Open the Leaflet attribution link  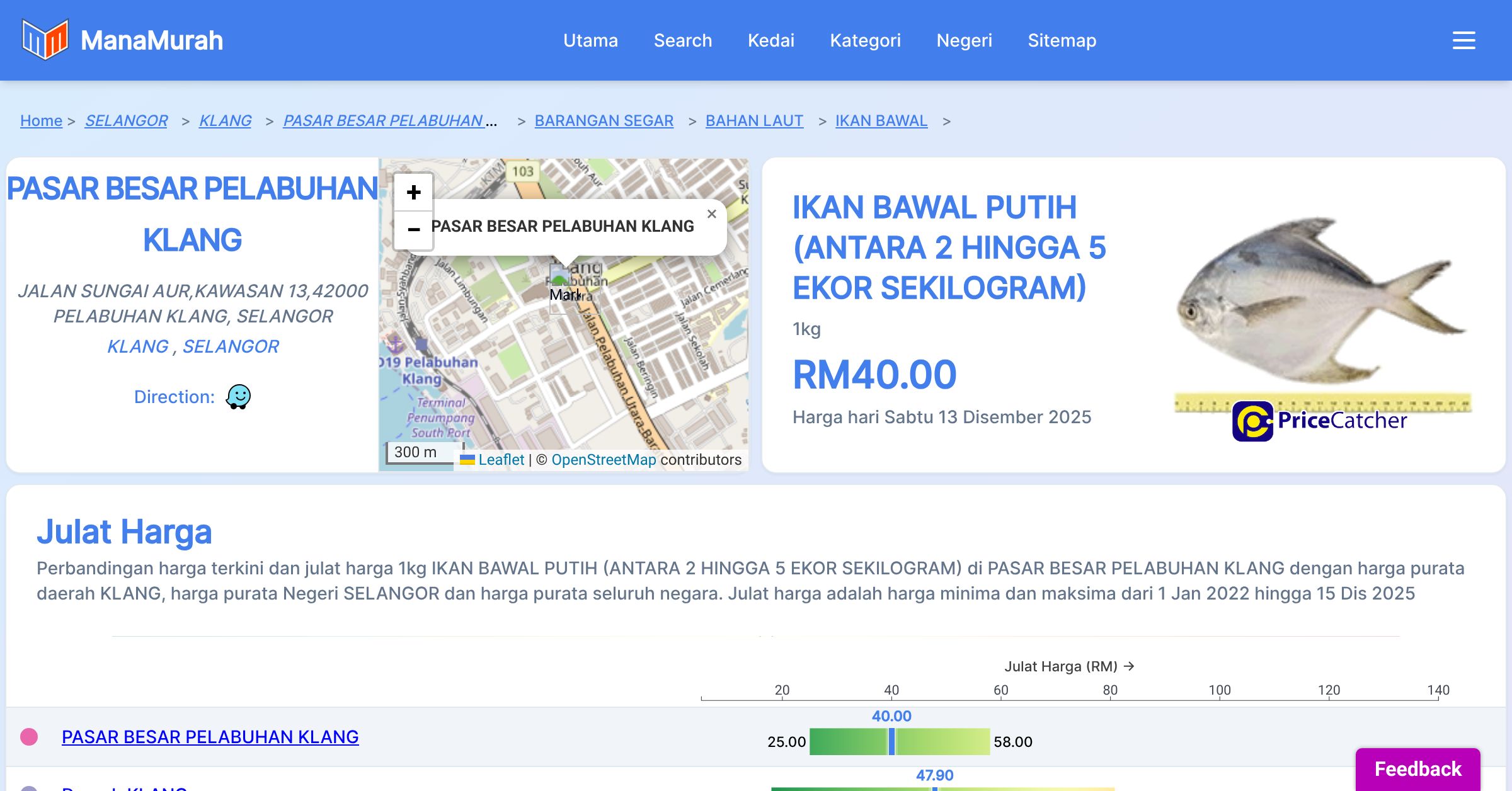click(501, 460)
